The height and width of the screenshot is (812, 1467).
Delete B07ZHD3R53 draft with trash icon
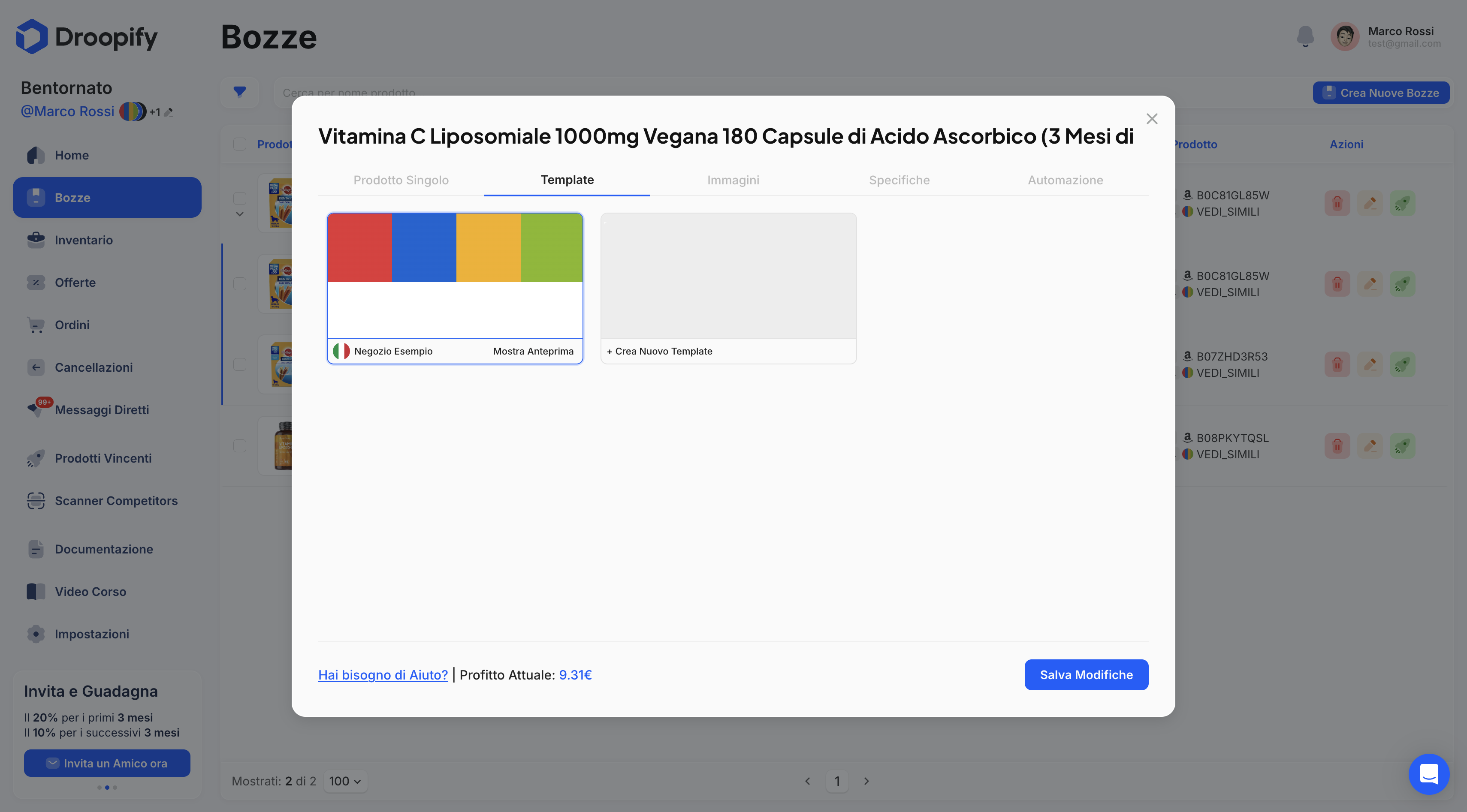(x=1337, y=364)
